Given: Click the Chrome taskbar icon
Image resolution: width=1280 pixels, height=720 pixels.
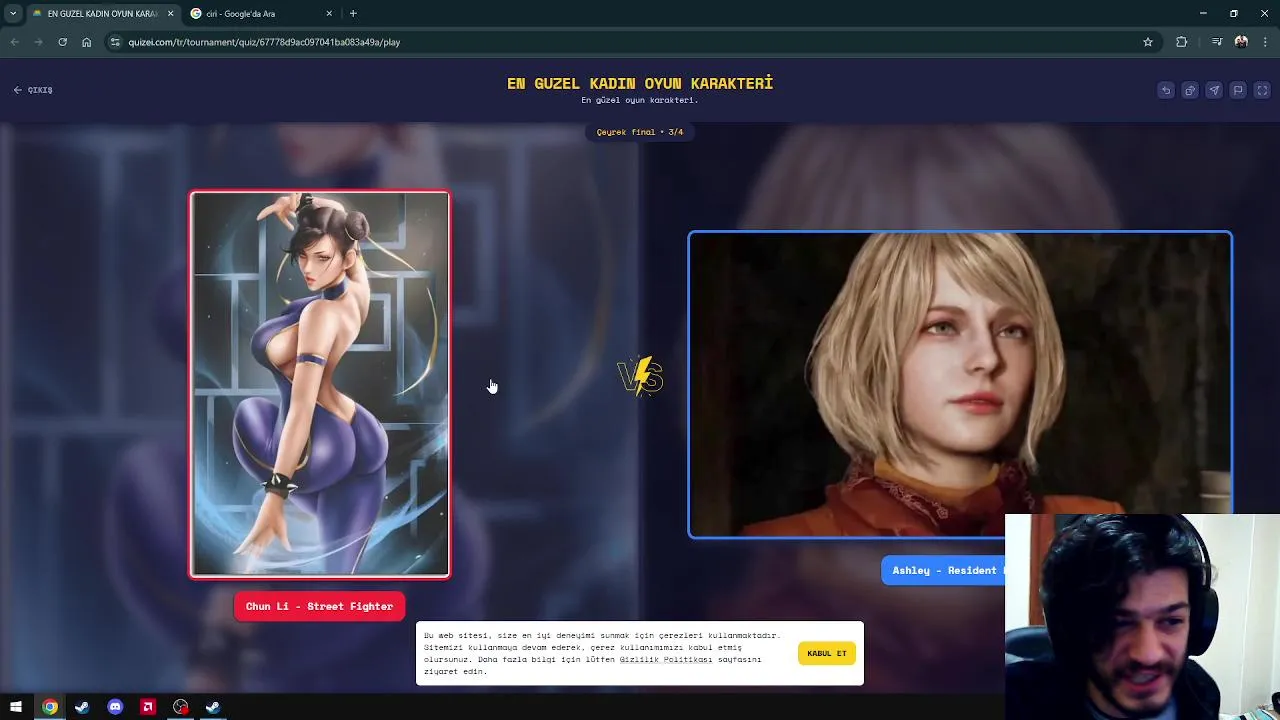Looking at the screenshot, I should tap(49, 707).
